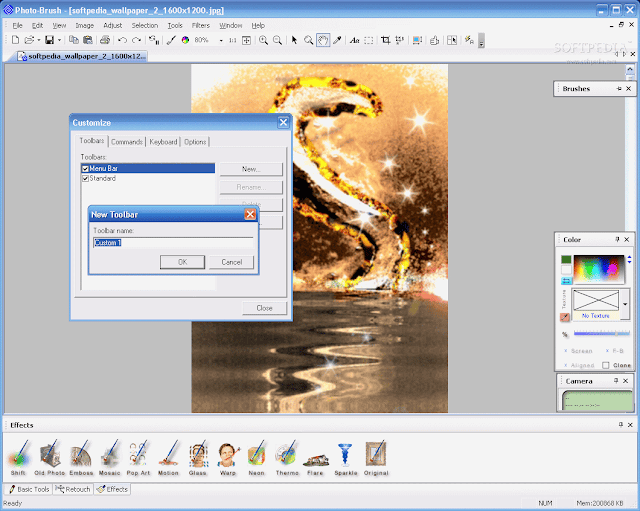Expand the Save button dropdown arrow

59,40
